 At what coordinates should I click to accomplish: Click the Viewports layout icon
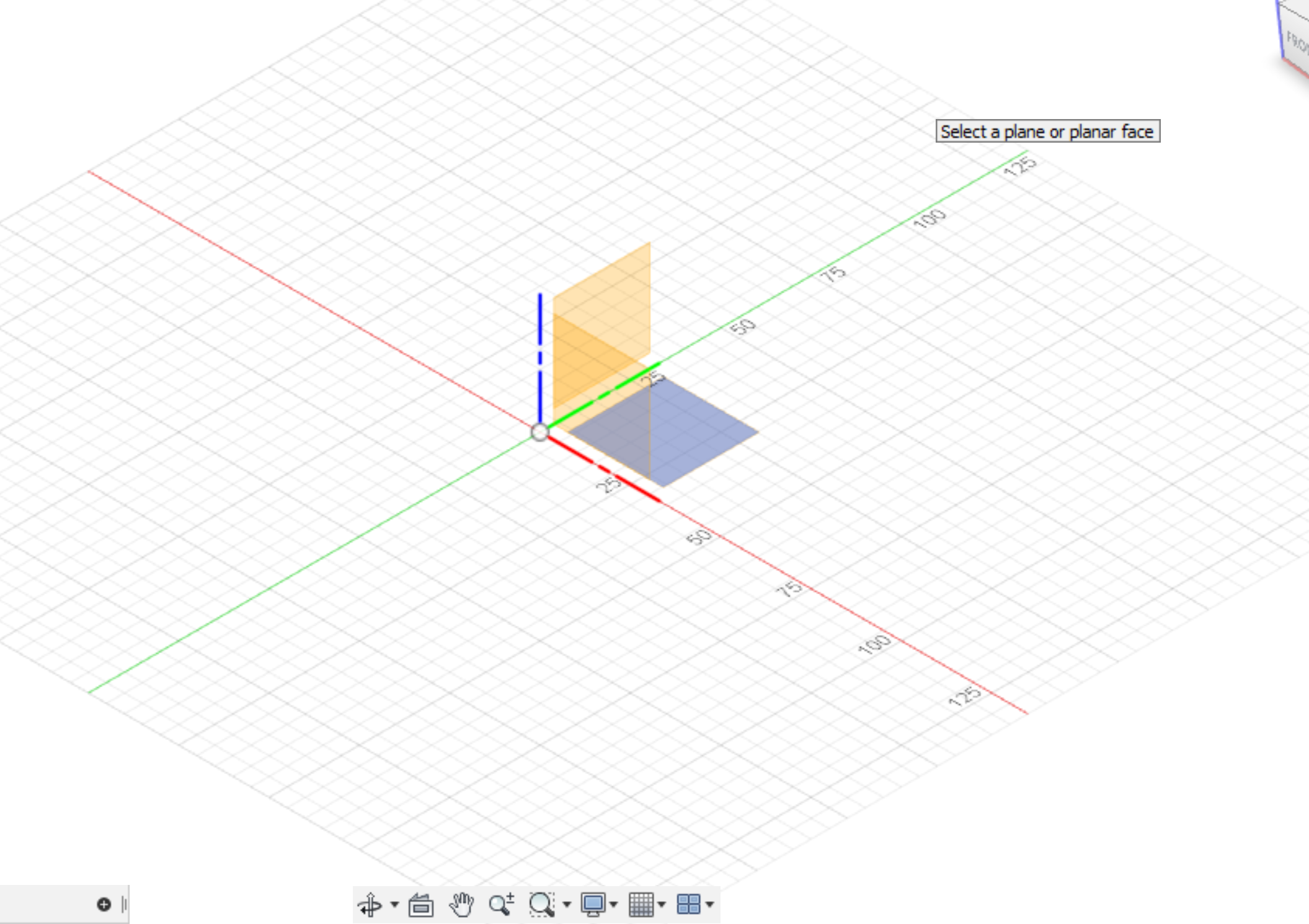(688, 905)
